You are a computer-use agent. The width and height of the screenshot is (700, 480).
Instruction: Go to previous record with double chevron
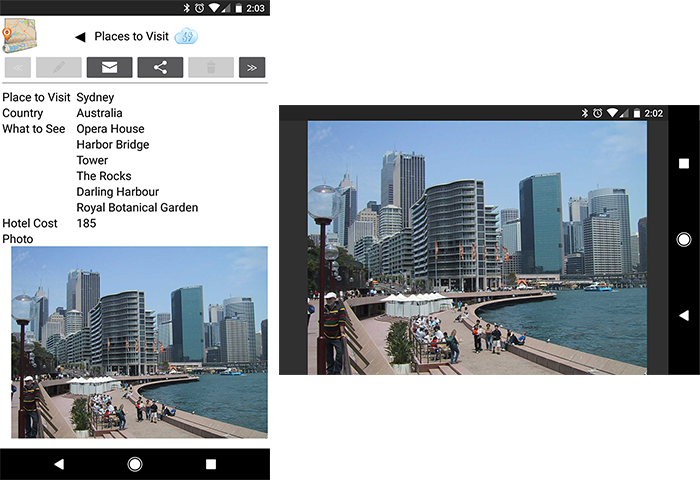pos(17,68)
